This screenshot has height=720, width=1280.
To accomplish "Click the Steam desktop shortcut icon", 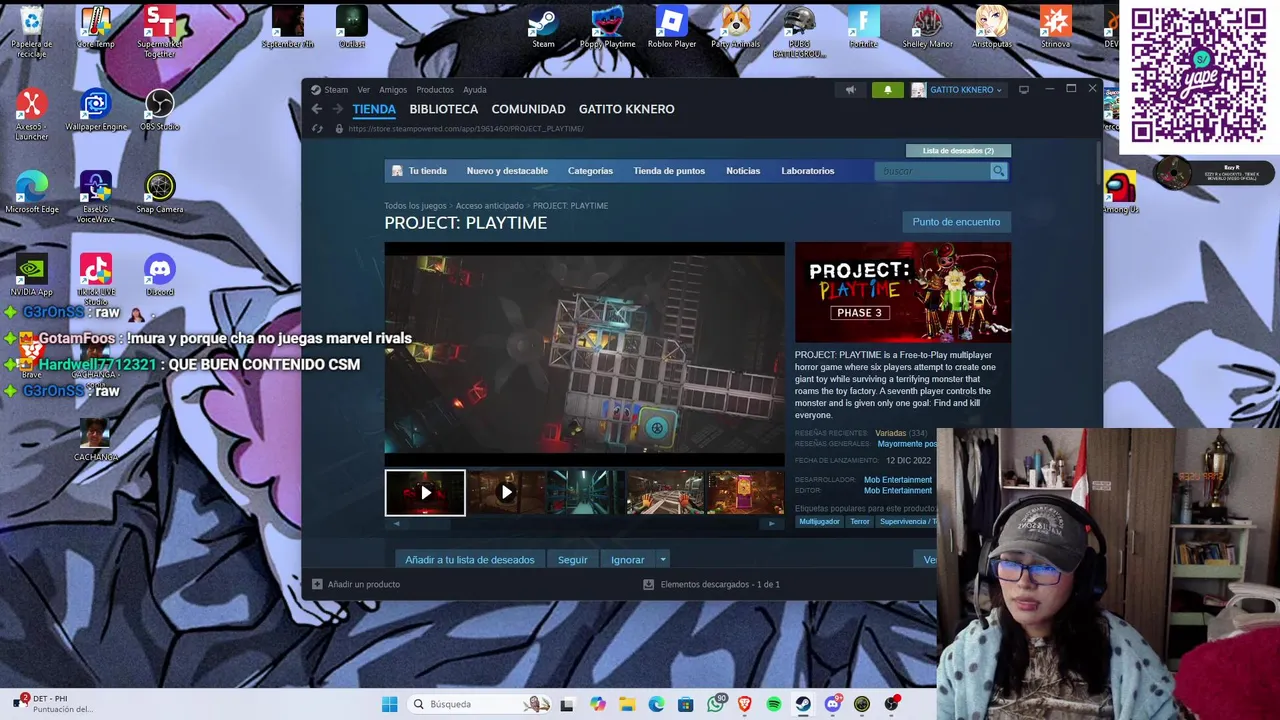I will pos(543,27).
